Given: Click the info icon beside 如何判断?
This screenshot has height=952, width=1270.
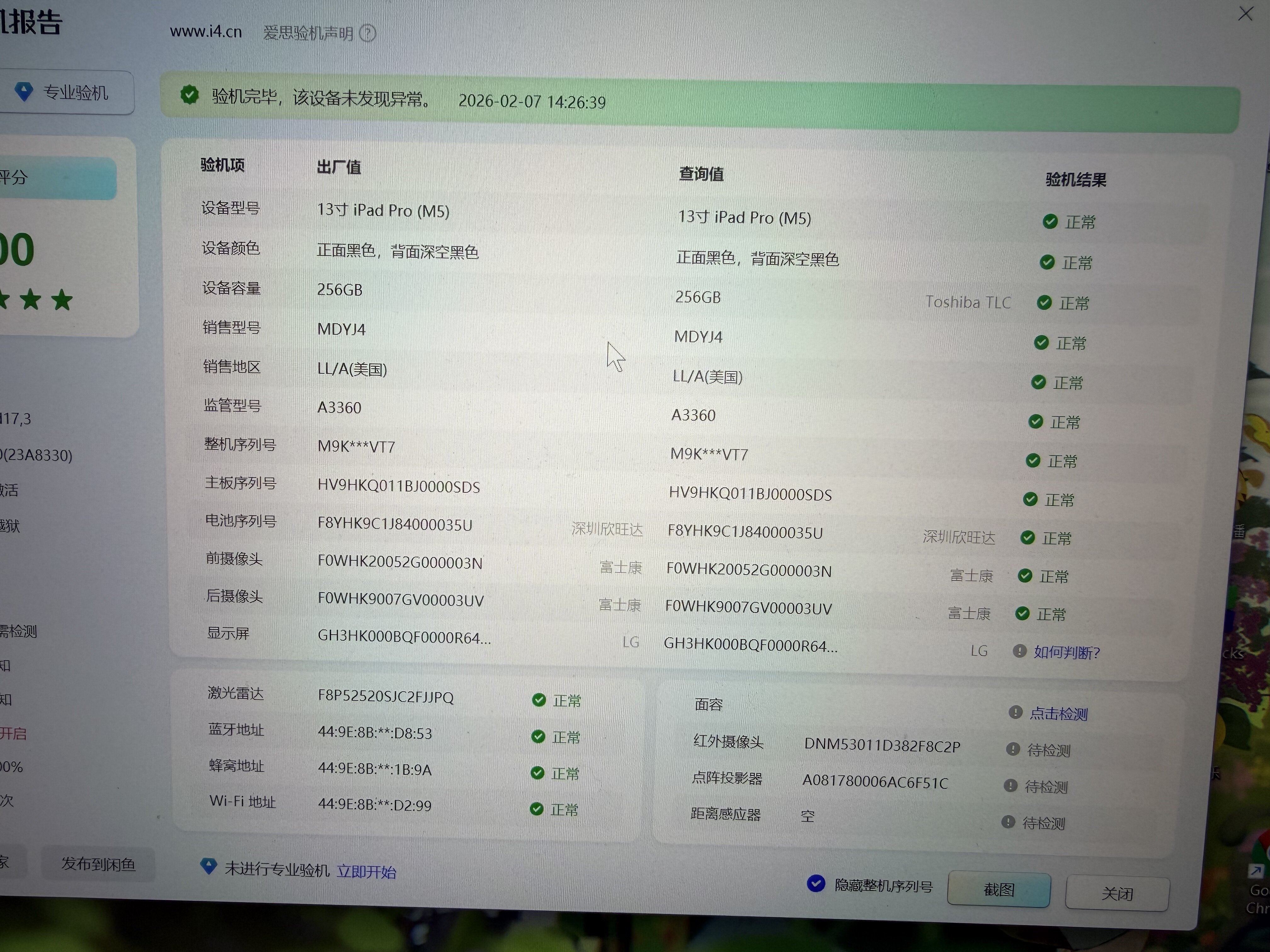Looking at the screenshot, I should tap(1019, 651).
